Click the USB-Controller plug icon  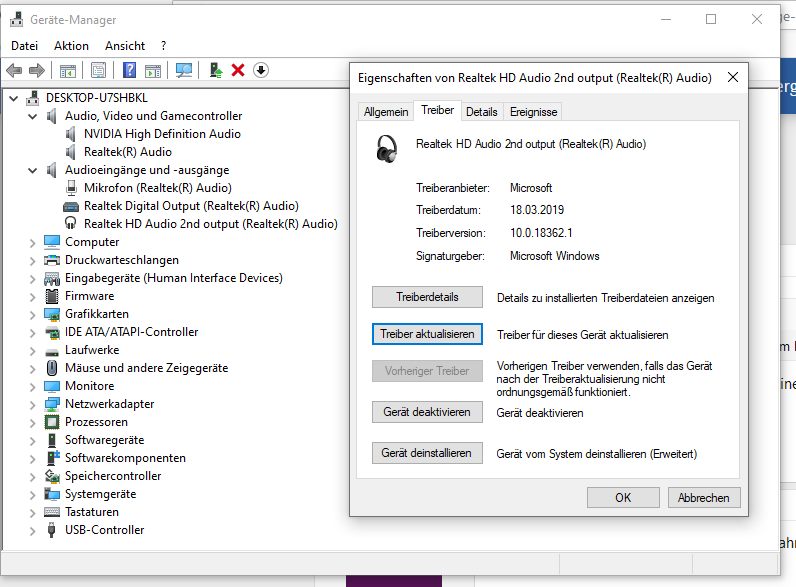coord(51,530)
